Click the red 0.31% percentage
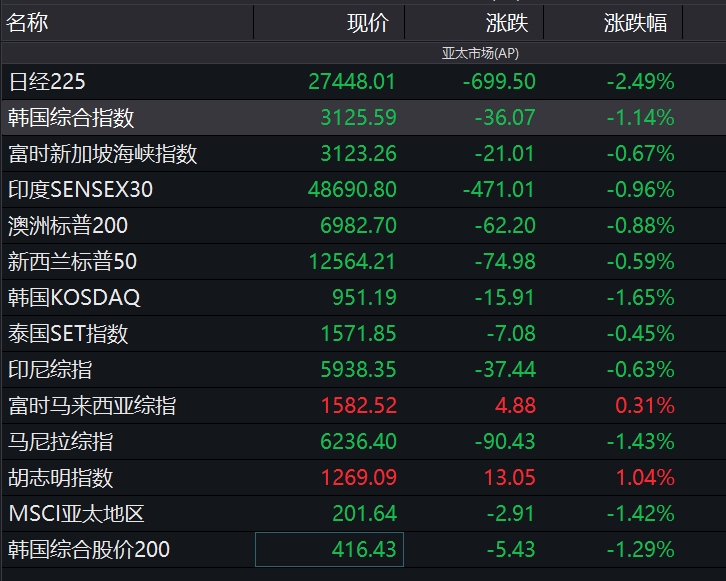 pos(645,406)
